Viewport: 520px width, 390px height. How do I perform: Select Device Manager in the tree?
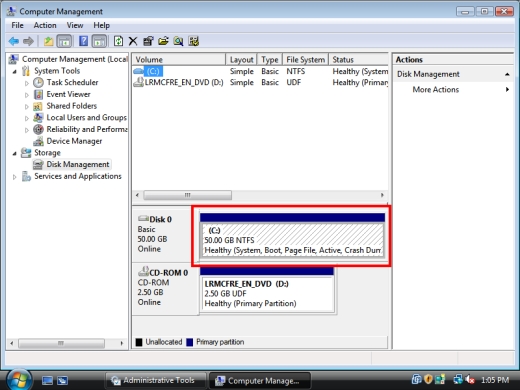click(x=74, y=141)
